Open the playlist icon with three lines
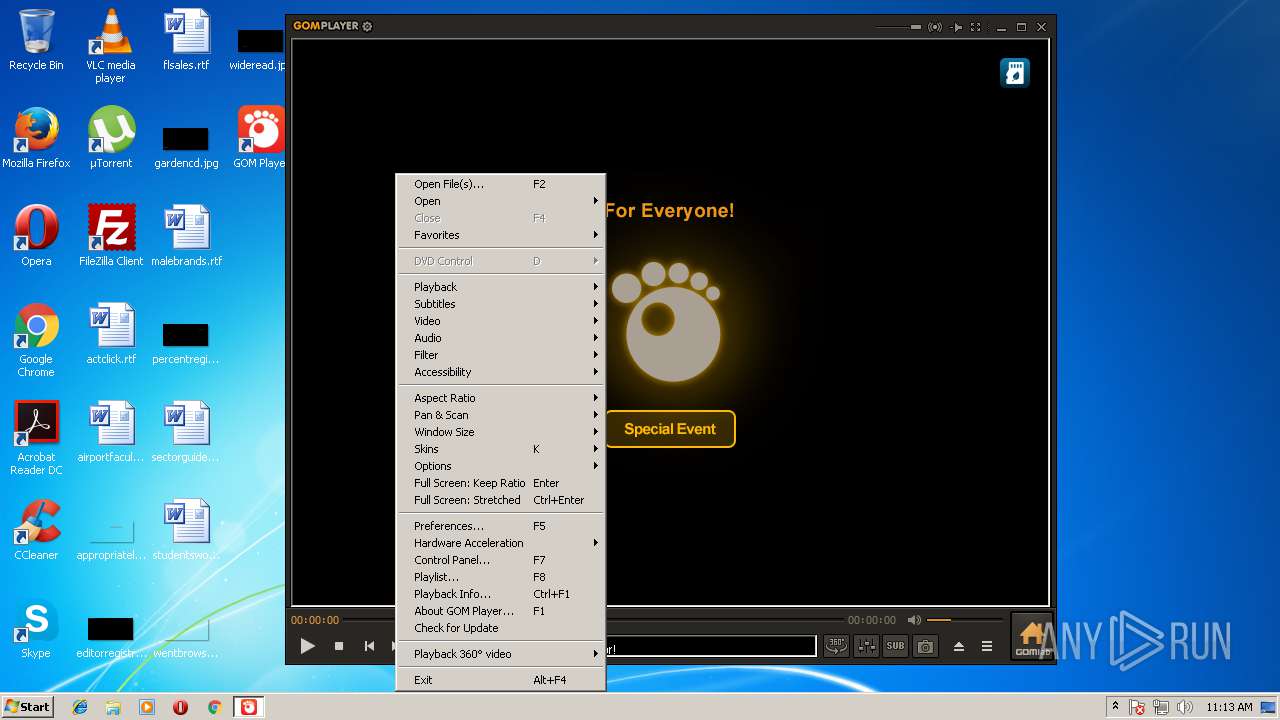The height and width of the screenshot is (720, 1280). tap(987, 647)
